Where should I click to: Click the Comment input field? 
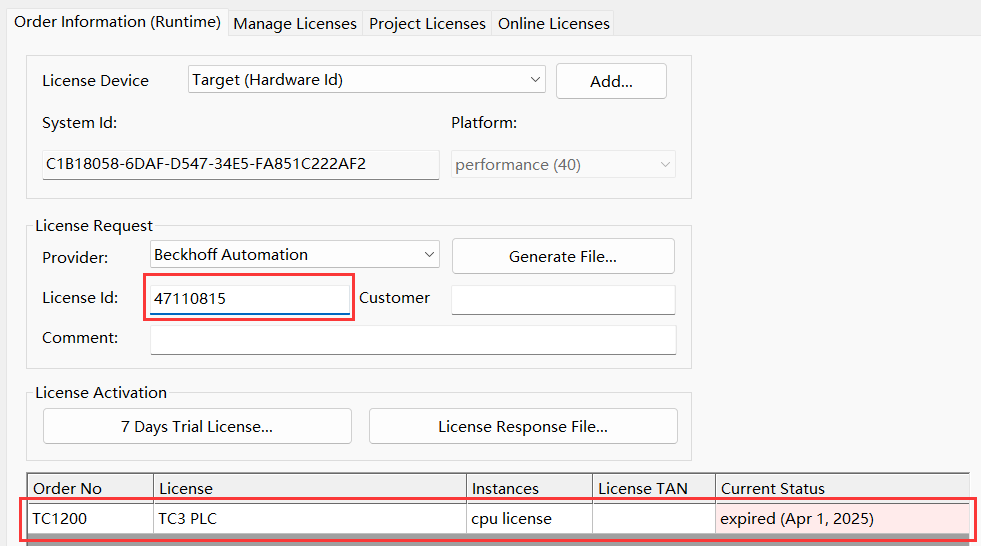(x=413, y=340)
